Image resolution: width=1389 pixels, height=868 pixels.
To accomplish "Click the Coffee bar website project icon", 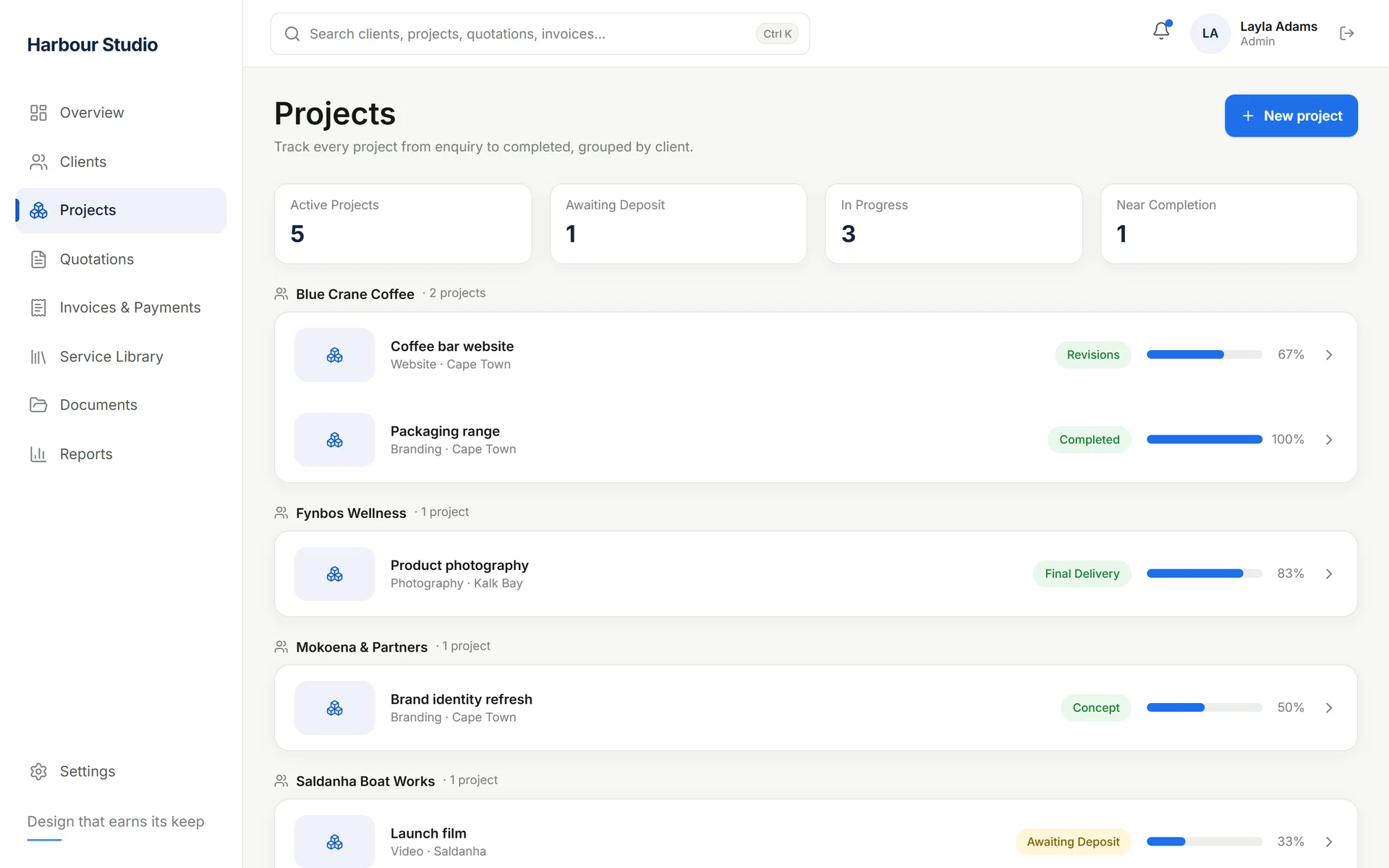I will [334, 355].
